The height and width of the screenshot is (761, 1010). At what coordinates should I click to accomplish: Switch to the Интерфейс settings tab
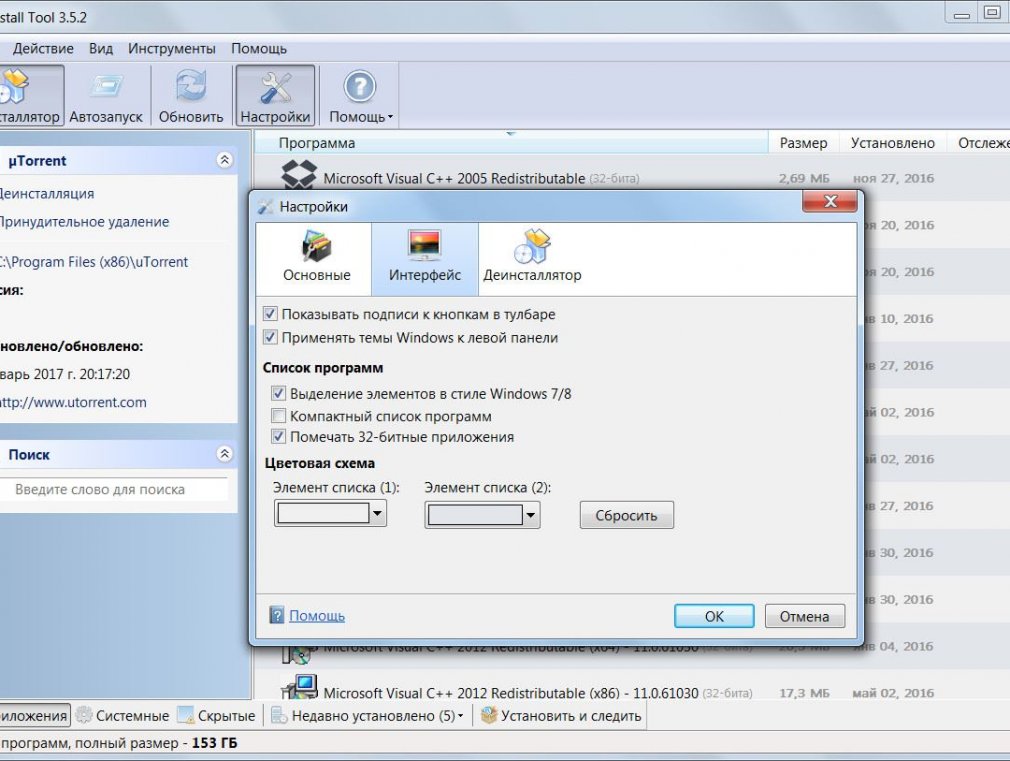pos(424,259)
